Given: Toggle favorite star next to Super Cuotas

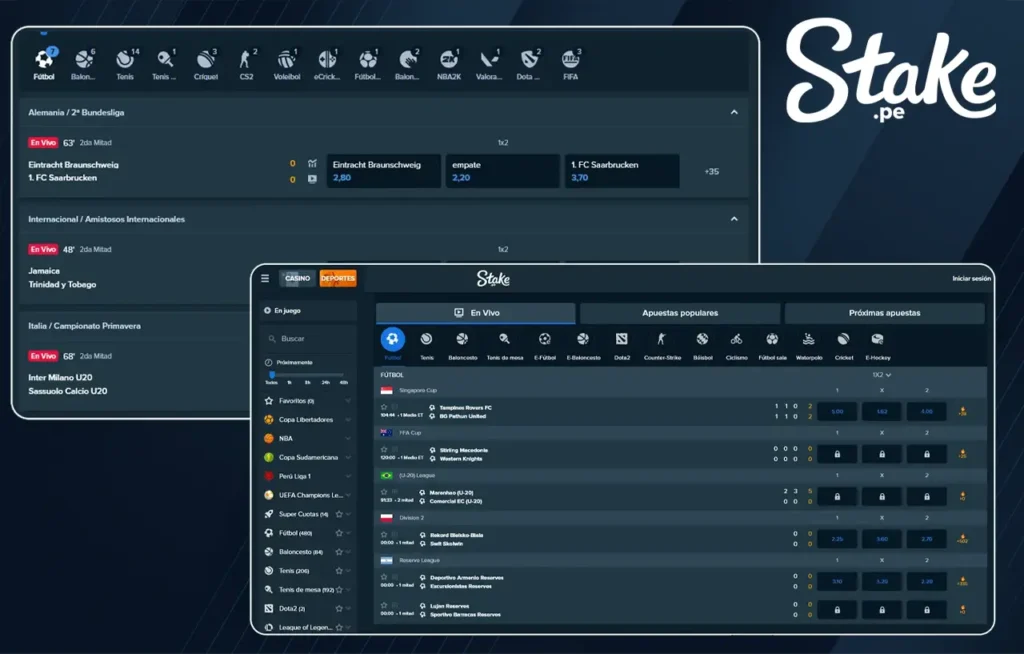Looking at the screenshot, I should coord(340,514).
